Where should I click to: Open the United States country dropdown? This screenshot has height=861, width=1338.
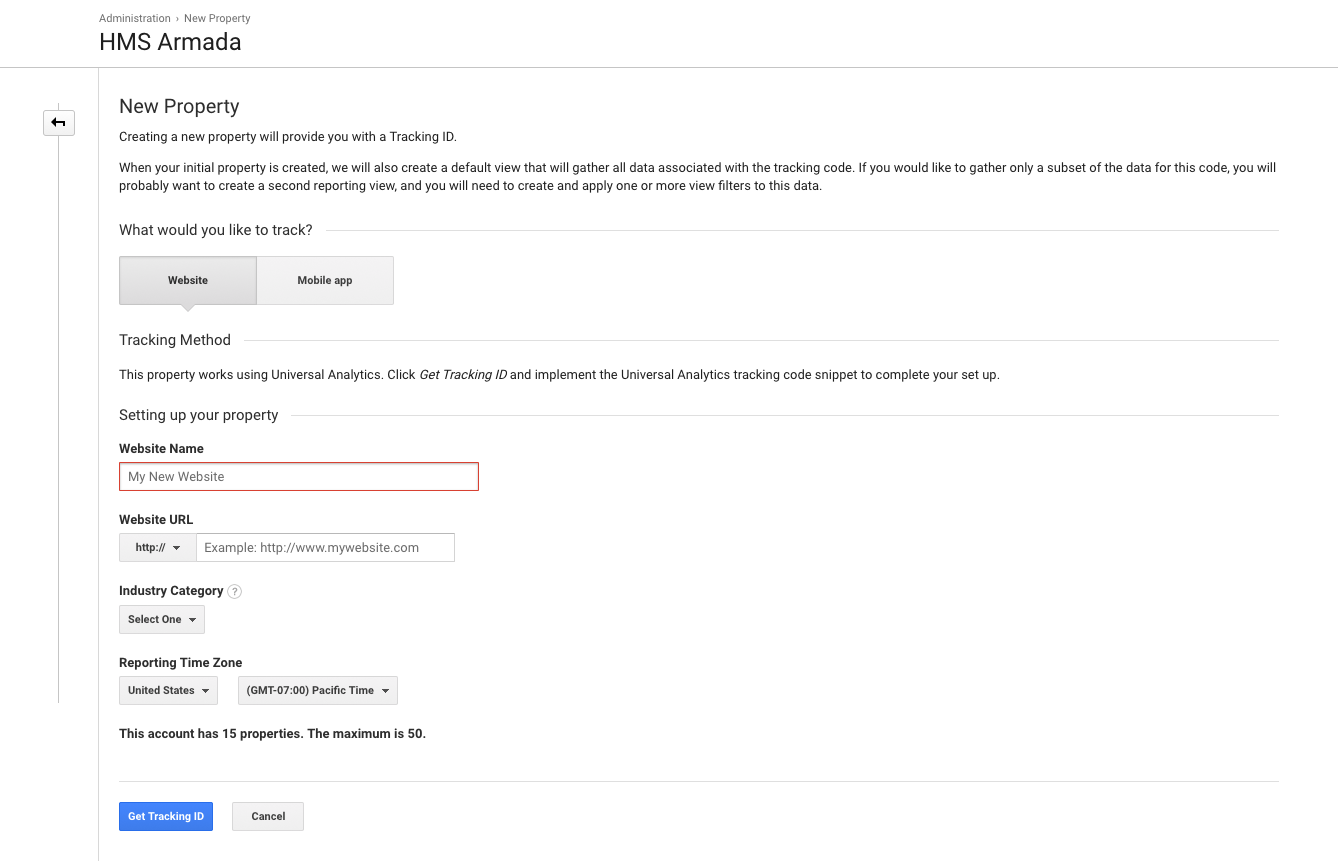coord(168,690)
